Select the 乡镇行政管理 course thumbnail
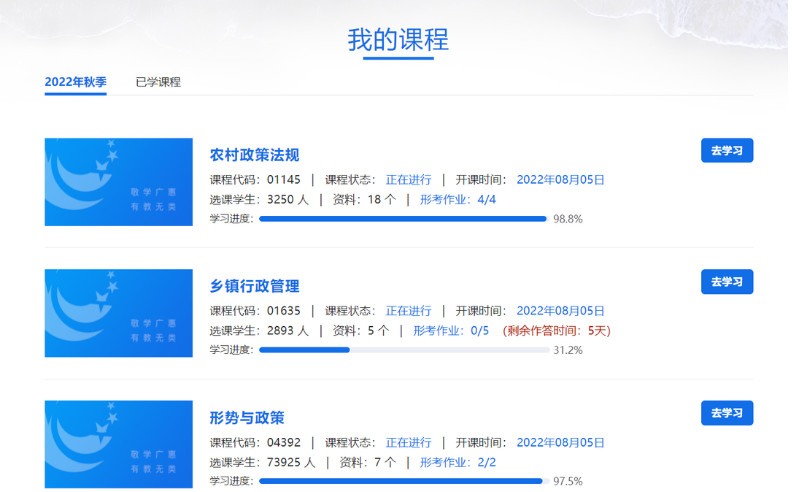Image resolution: width=792 pixels, height=492 pixels. tap(119, 313)
